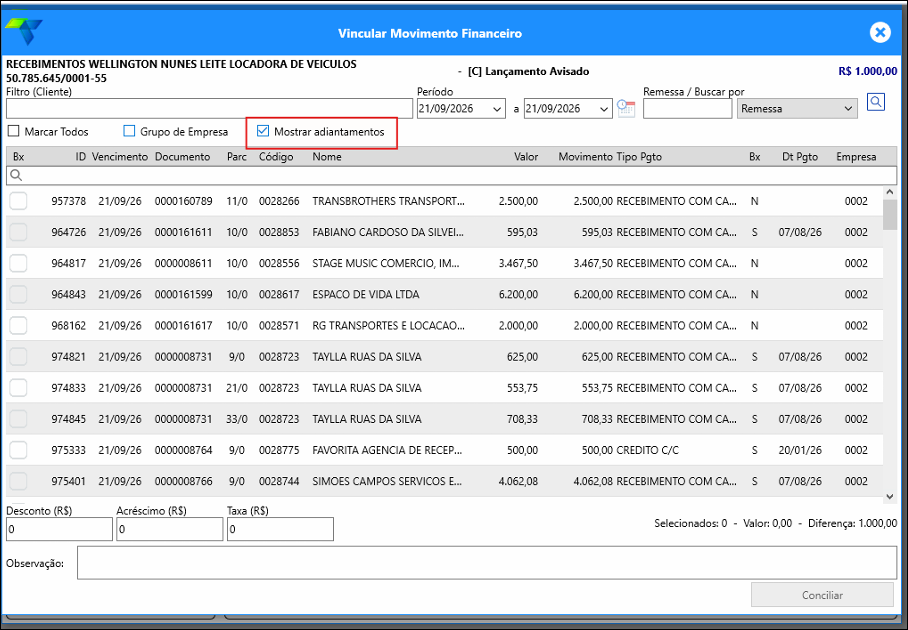Click the Desconto (R$) field
Viewport: 908px width, 630px height.
[x=59, y=529]
